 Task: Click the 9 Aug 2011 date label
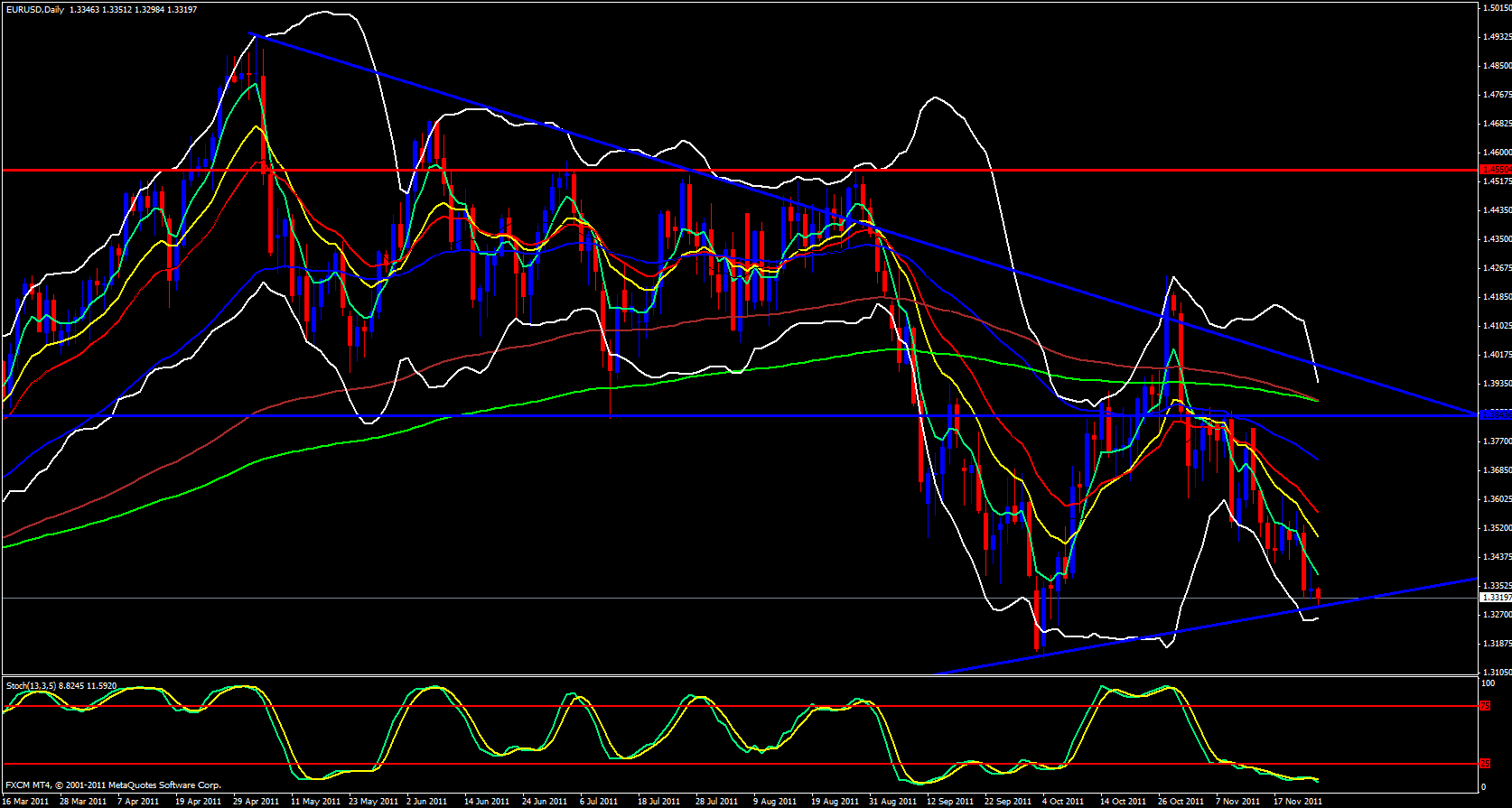pos(774,801)
